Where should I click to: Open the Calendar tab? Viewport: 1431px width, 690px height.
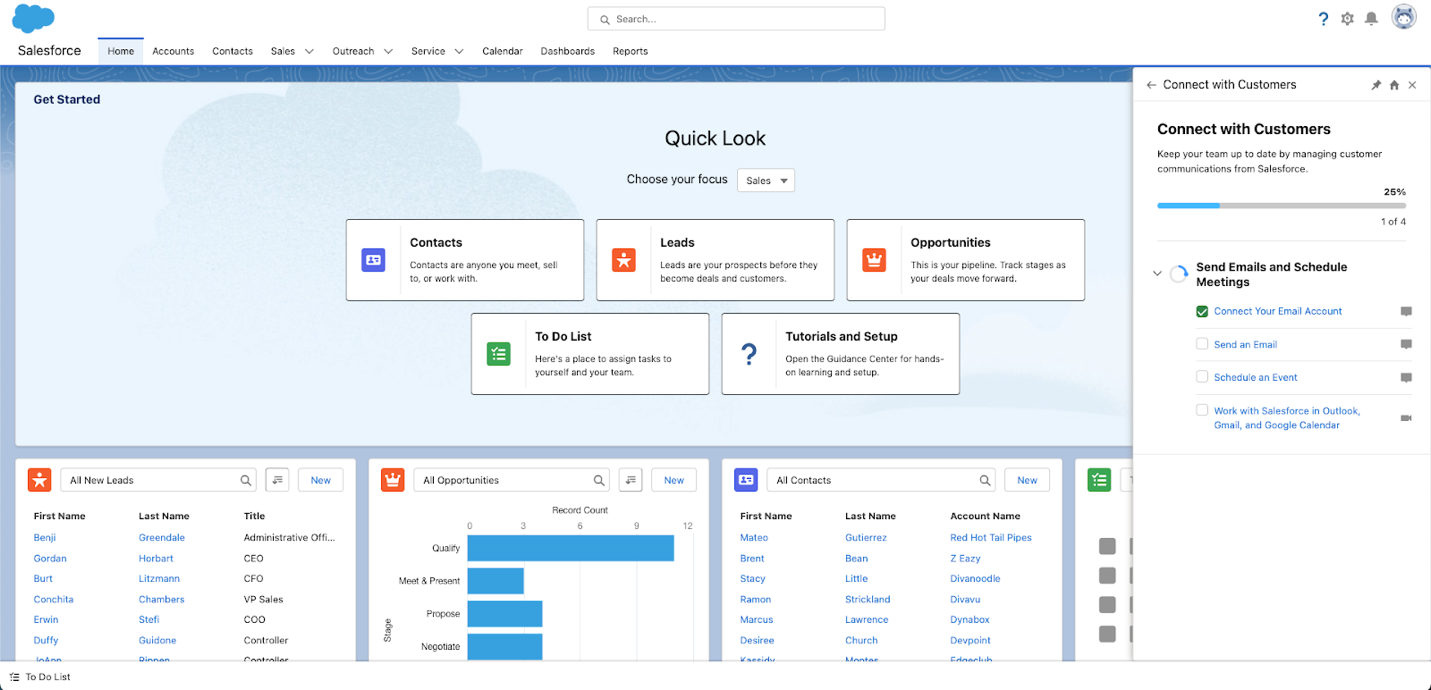coord(502,51)
